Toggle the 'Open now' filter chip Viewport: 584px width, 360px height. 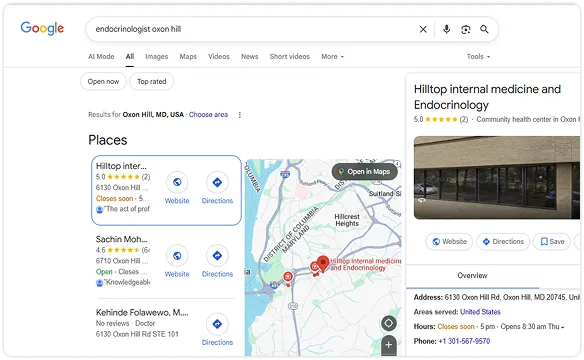coord(103,82)
